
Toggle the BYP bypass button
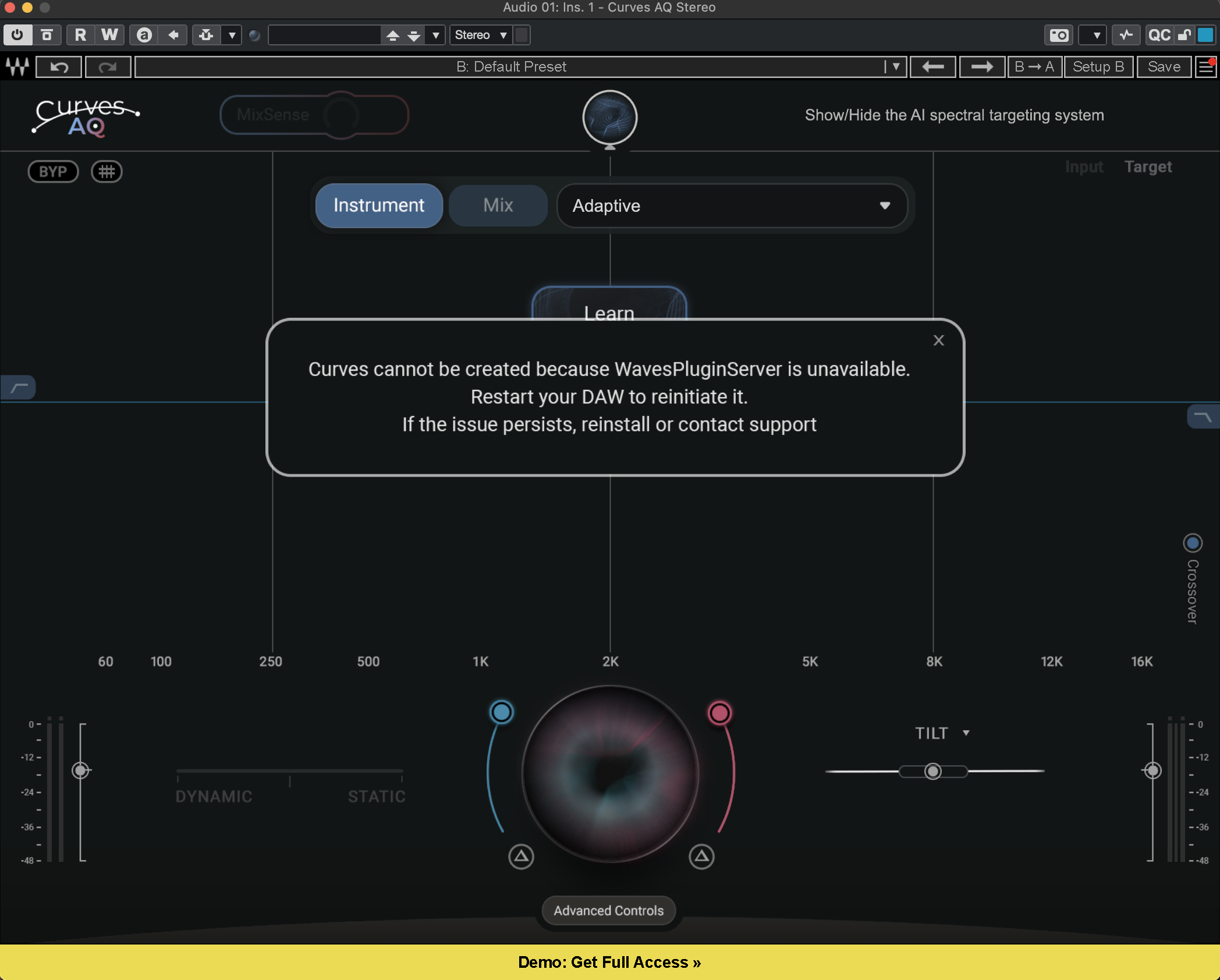click(53, 172)
